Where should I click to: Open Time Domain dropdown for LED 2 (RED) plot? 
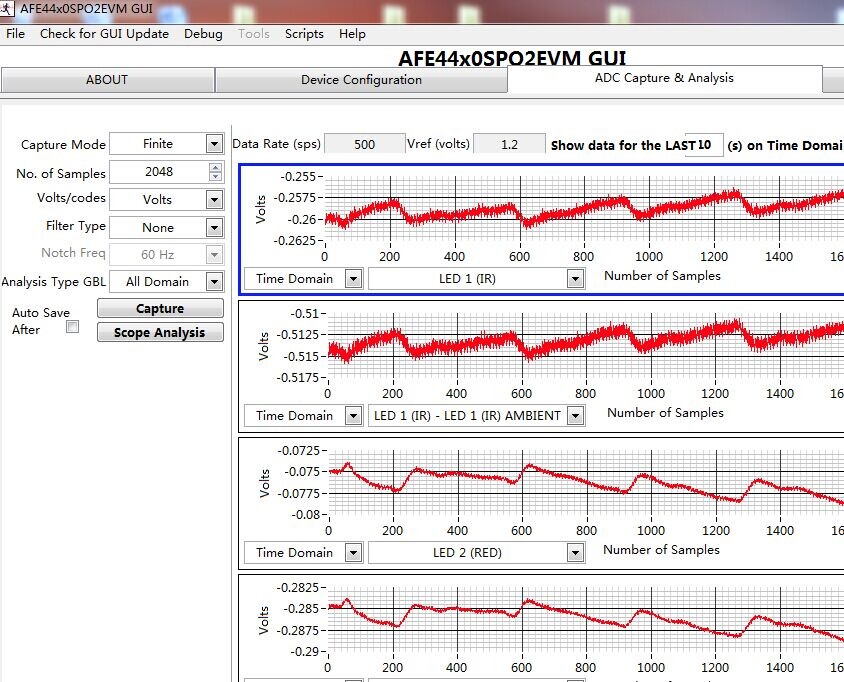point(353,553)
